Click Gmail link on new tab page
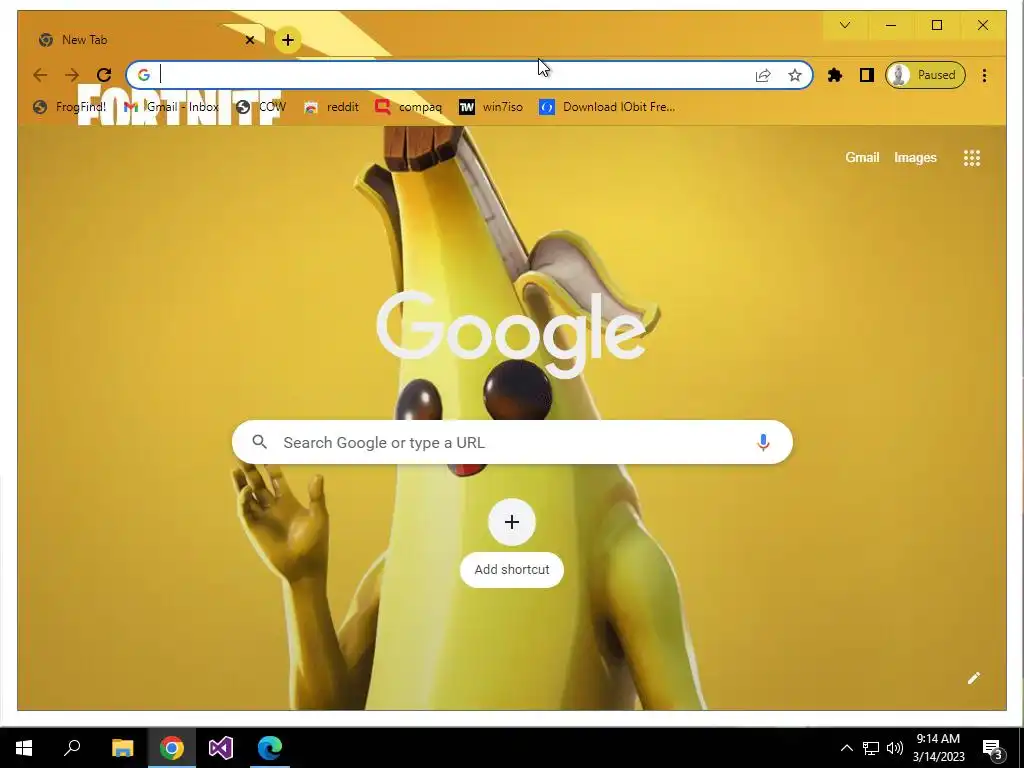 (862, 157)
